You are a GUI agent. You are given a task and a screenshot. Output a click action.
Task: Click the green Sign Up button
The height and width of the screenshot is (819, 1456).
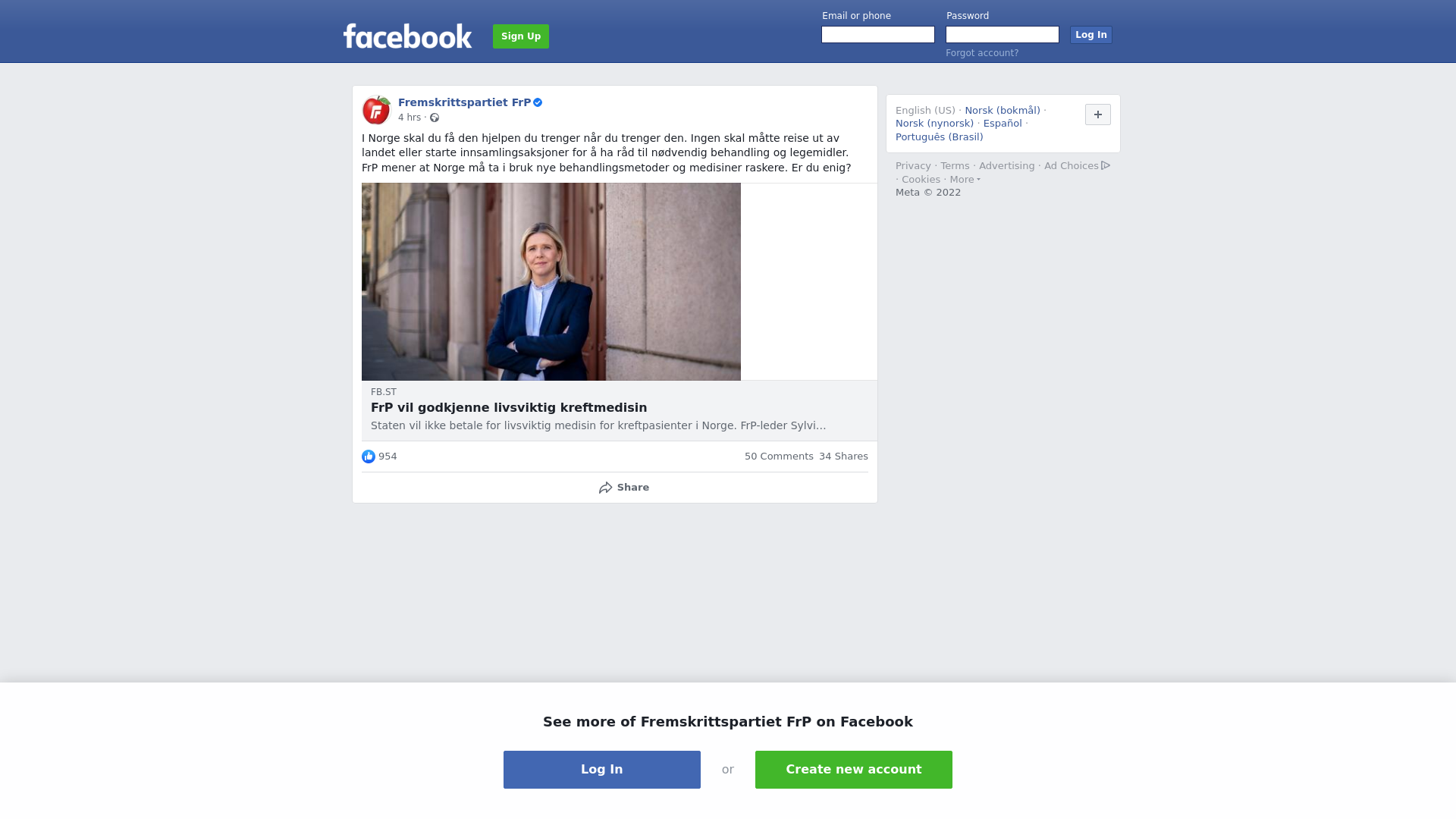point(521,36)
